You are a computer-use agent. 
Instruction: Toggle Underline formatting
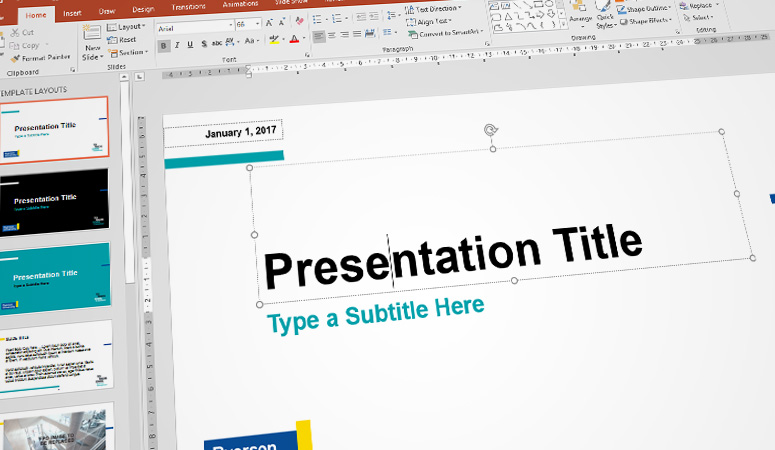coord(190,44)
